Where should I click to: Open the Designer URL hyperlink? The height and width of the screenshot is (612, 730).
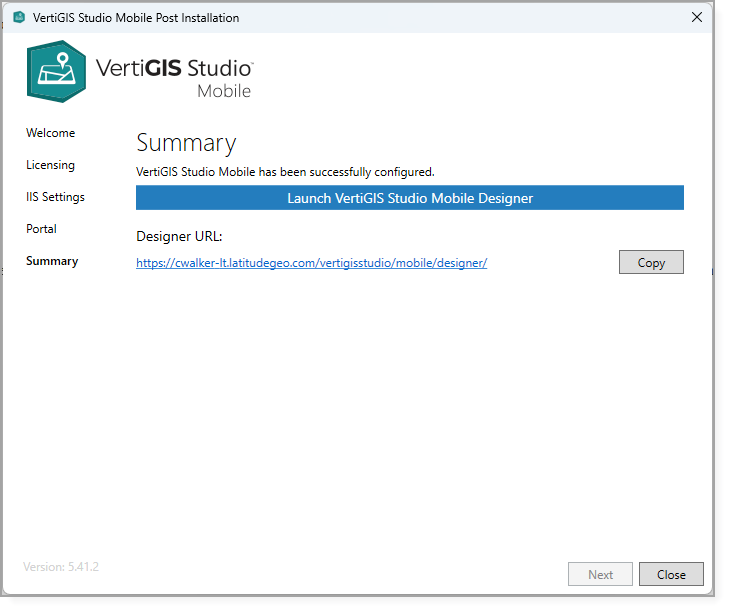coord(311,263)
